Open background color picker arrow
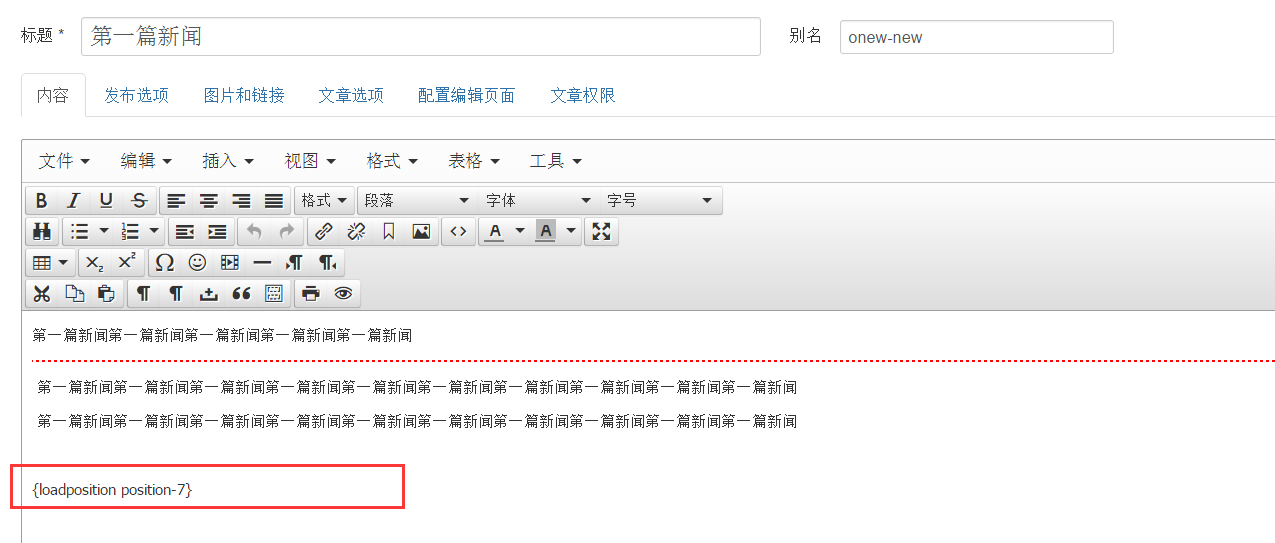Image resolution: width=1275 pixels, height=543 pixels. point(571,232)
